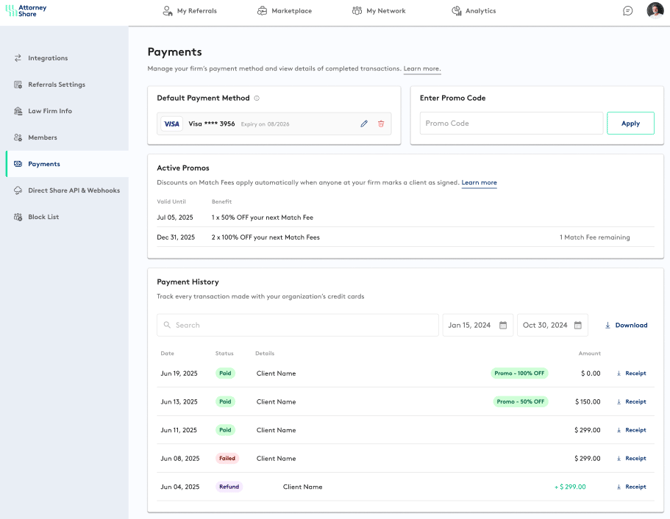Open the start date picker Jan 15, 2024
Viewport: 670px width, 519px height.
478,325
